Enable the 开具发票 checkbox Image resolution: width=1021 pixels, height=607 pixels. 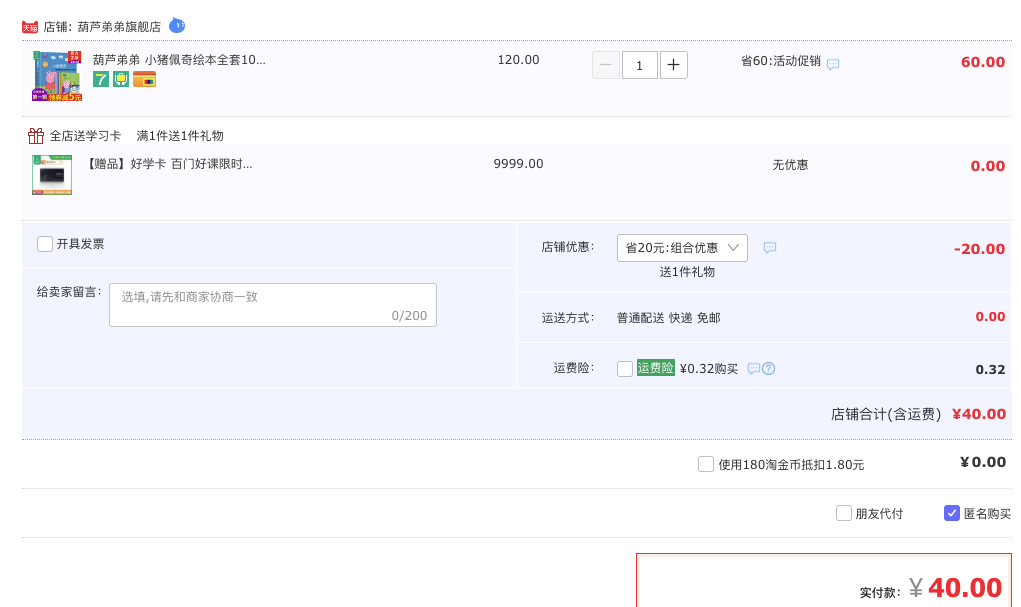45,244
